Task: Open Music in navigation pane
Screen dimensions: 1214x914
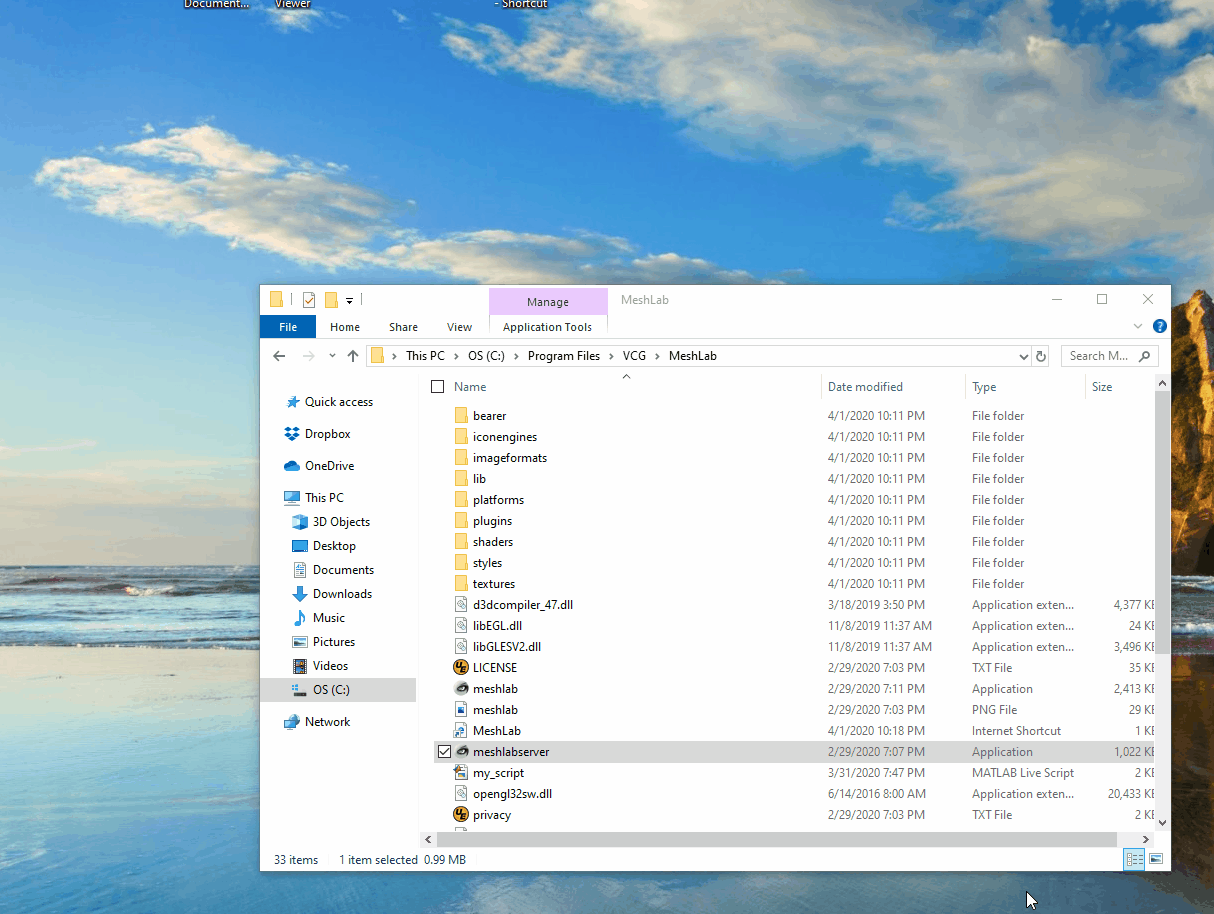Action: pyautogui.click(x=328, y=618)
